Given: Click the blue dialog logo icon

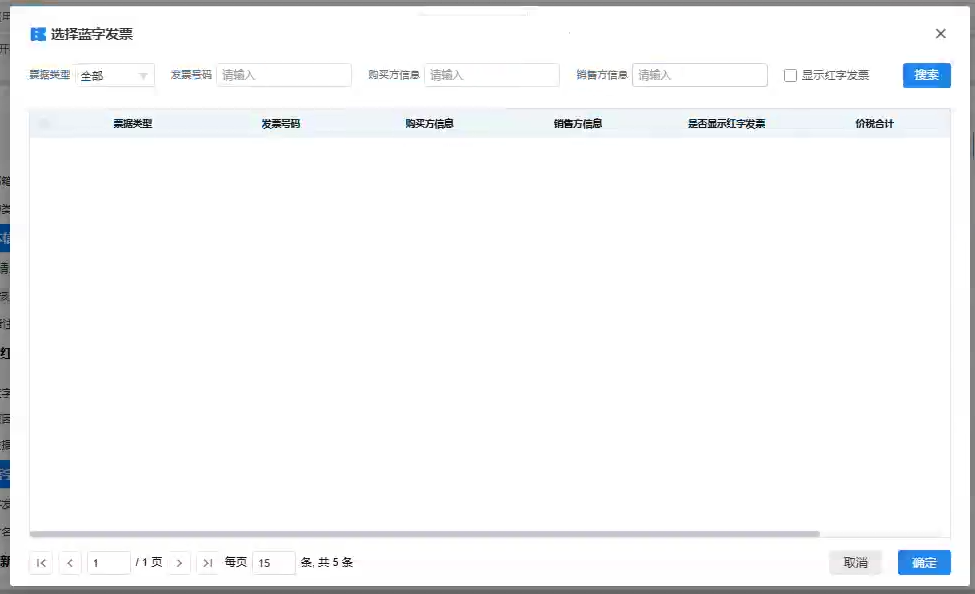Looking at the screenshot, I should [x=38, y=34].
